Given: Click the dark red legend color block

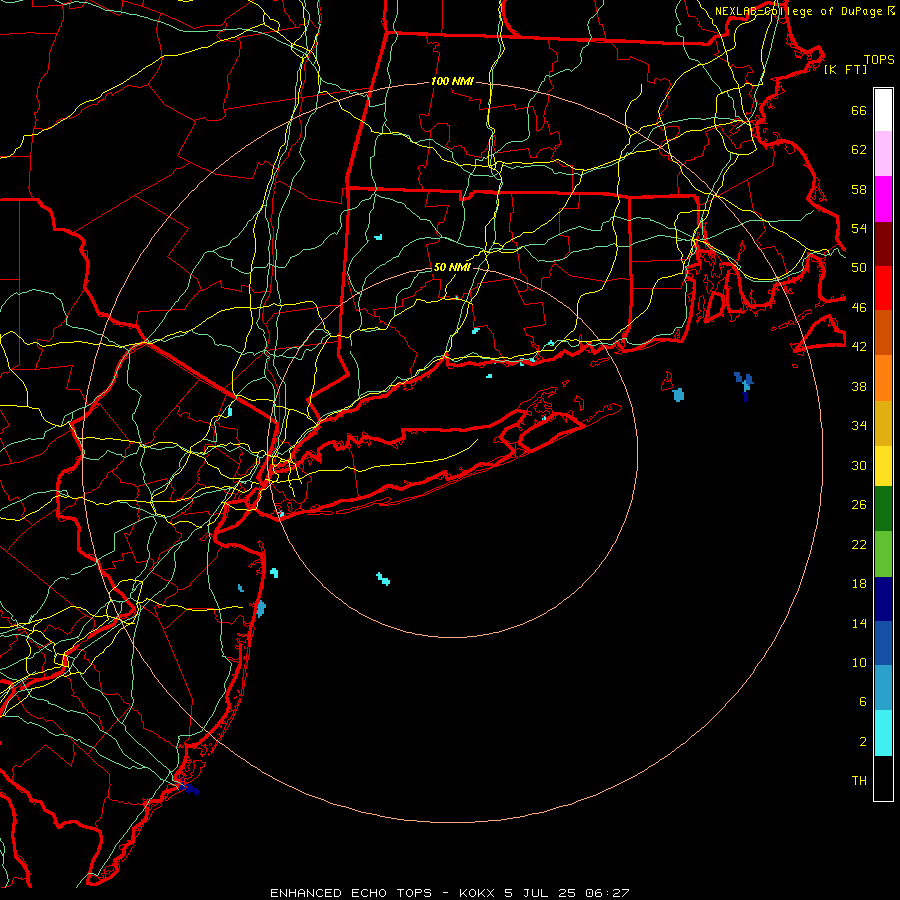Looking at the screenshot, I should (x=883, y=243).
